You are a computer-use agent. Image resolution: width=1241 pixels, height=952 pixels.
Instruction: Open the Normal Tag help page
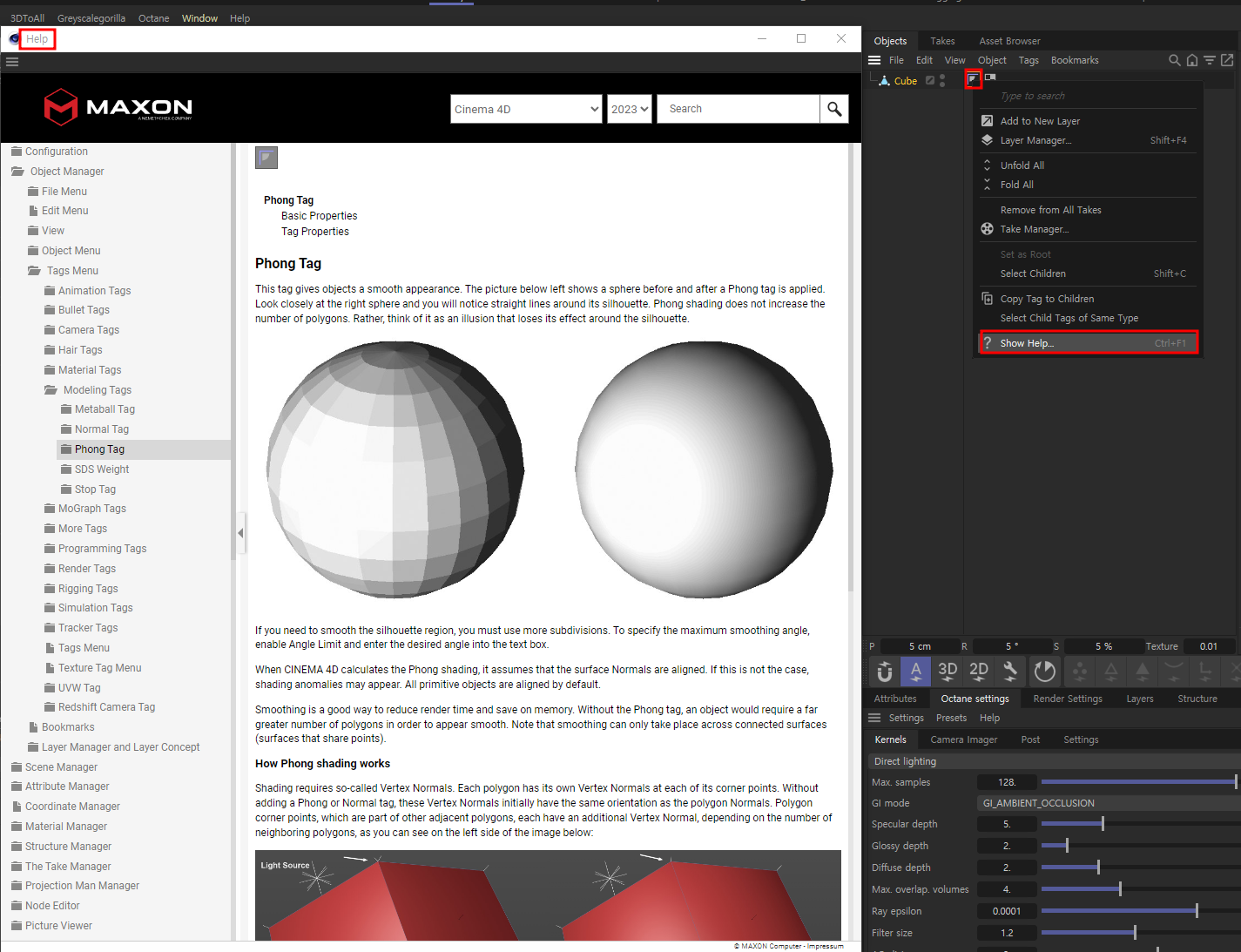coord(101,429)
